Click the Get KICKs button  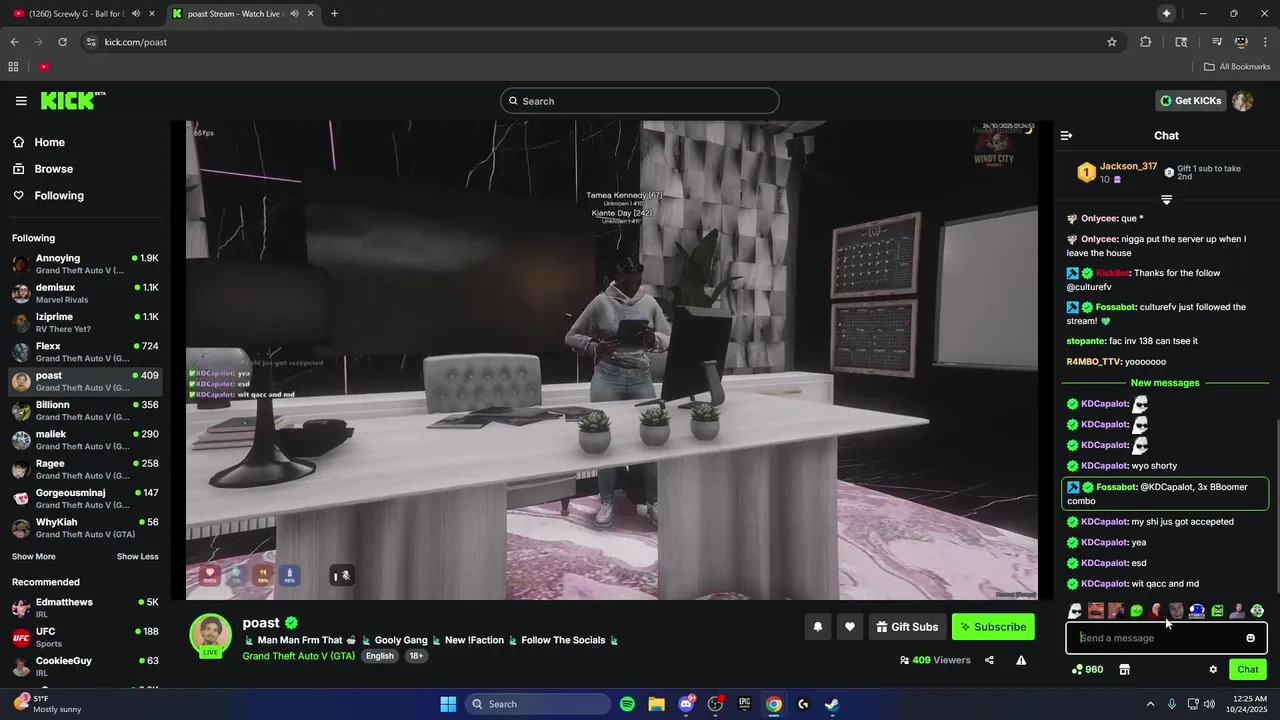point(1190,101)
